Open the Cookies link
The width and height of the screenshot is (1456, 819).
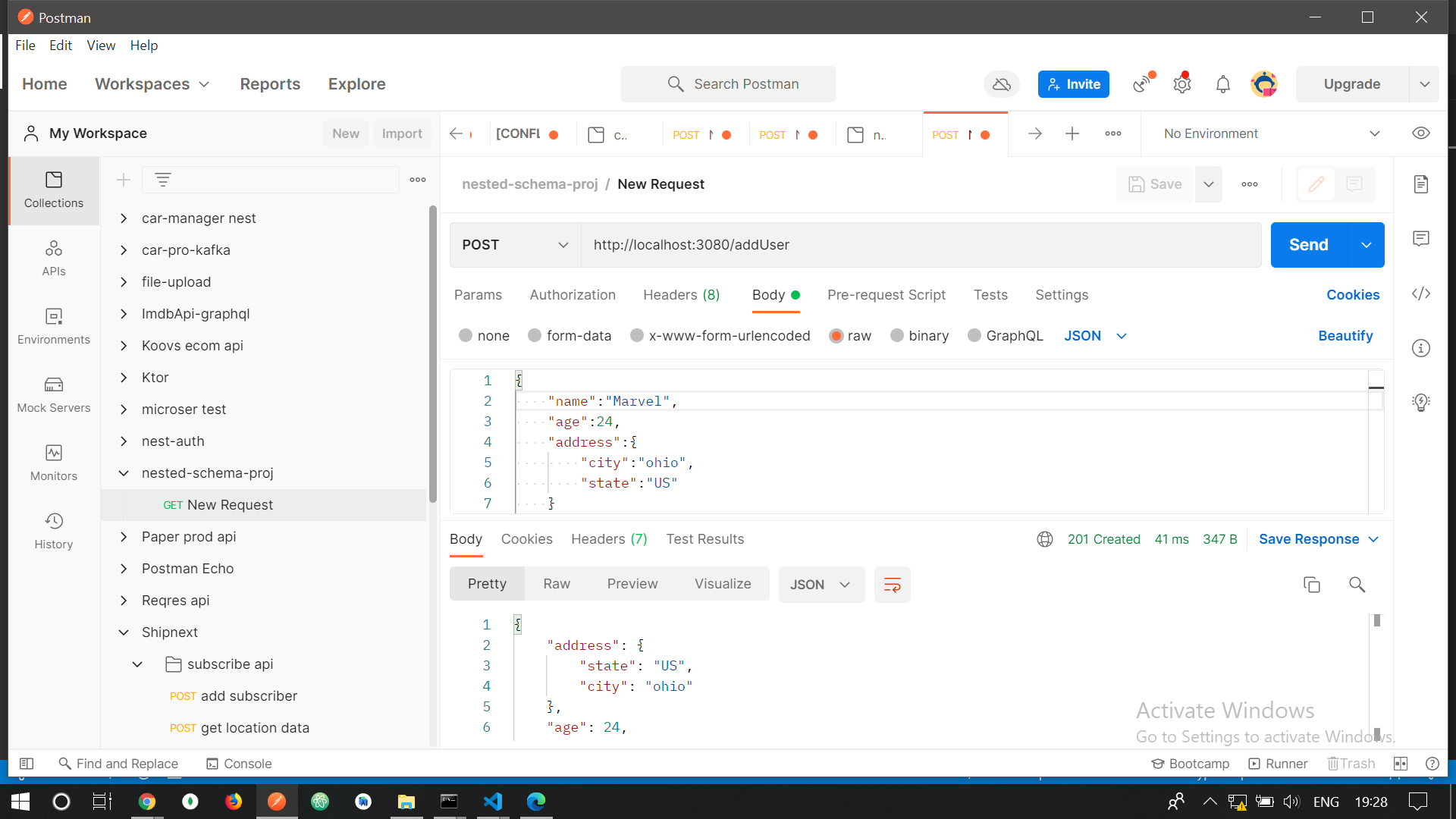(x=1353, y=295)
